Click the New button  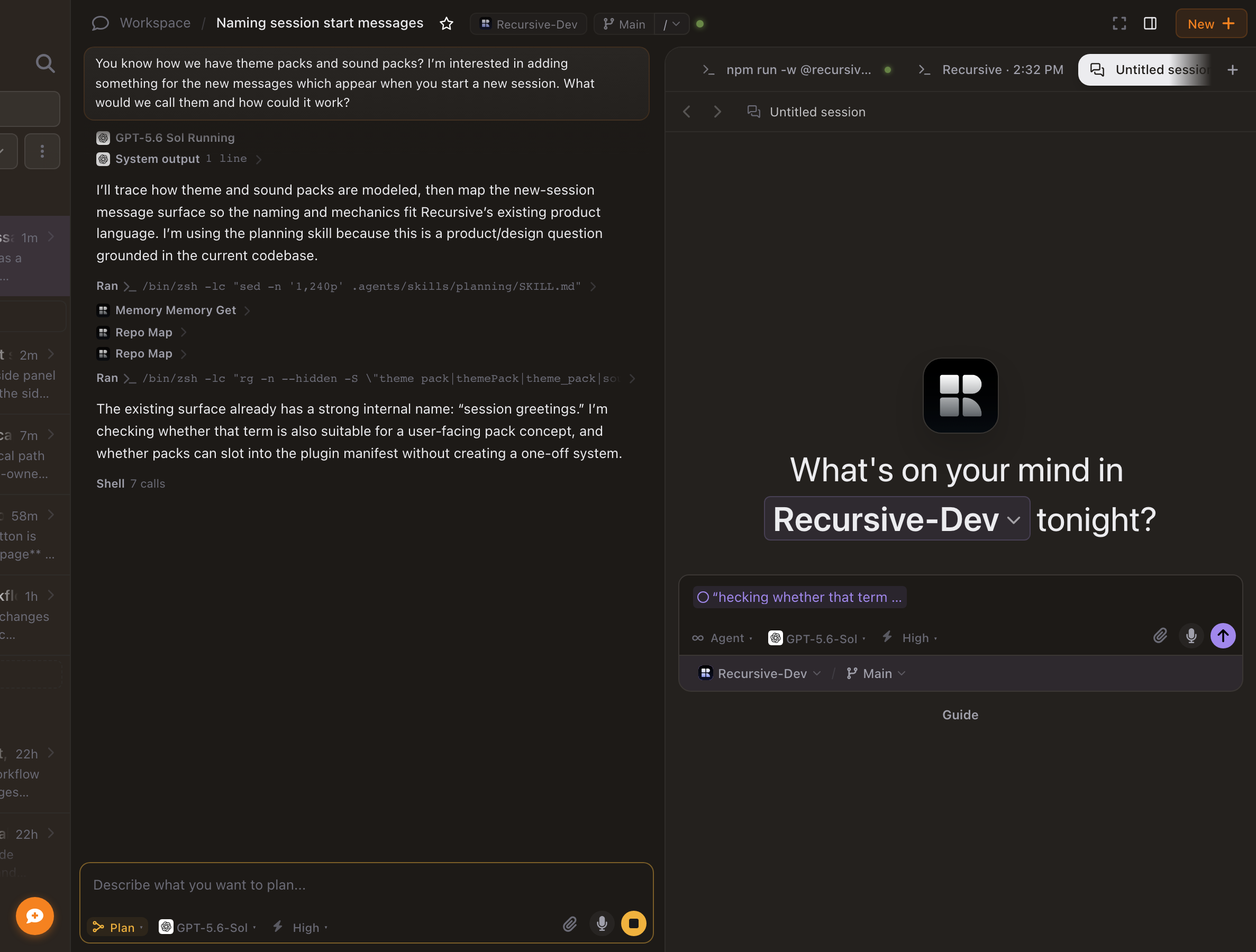1211,24
